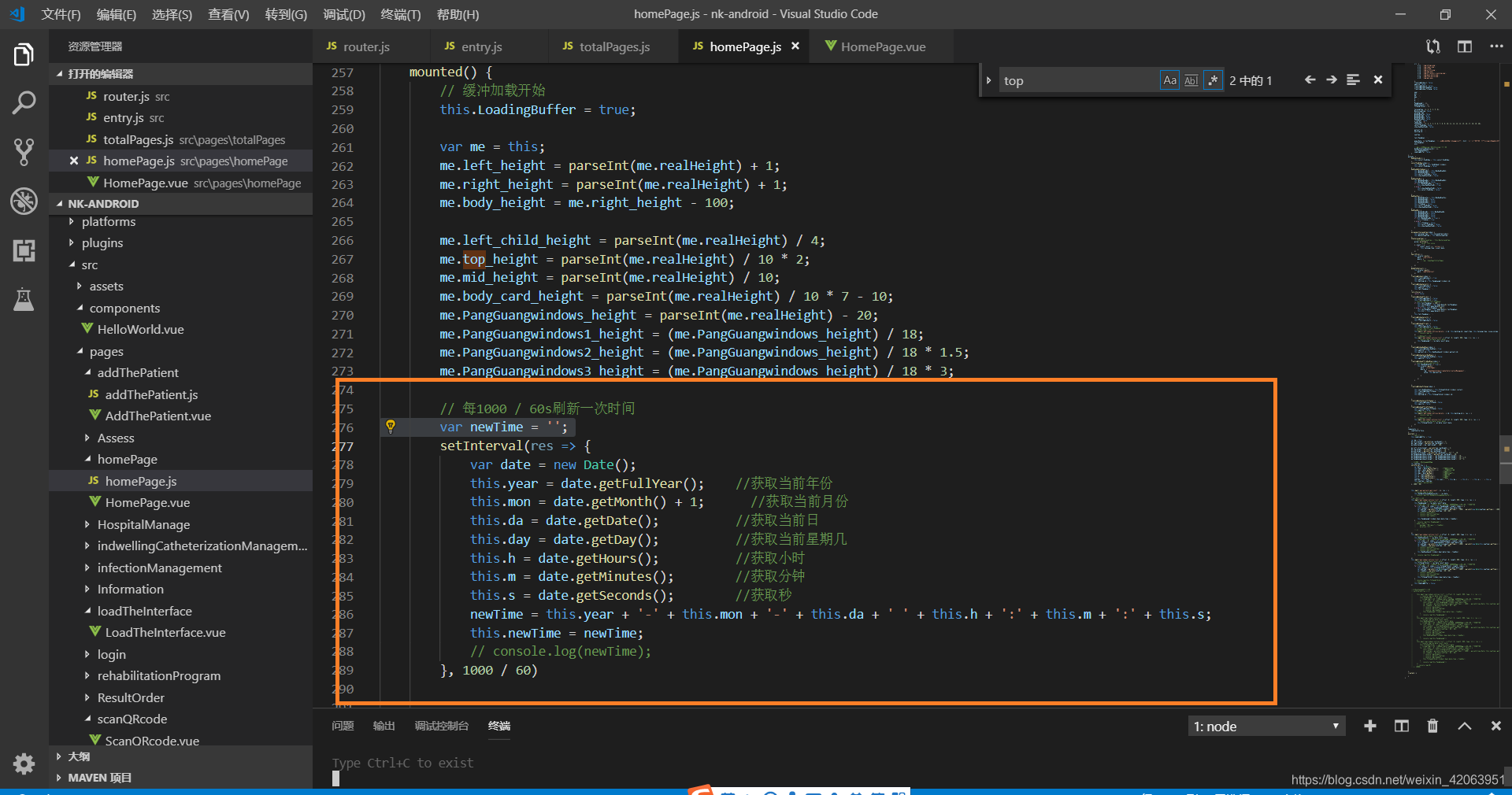Click the compare changes icon in editor toolbar

click(1433, 46)
